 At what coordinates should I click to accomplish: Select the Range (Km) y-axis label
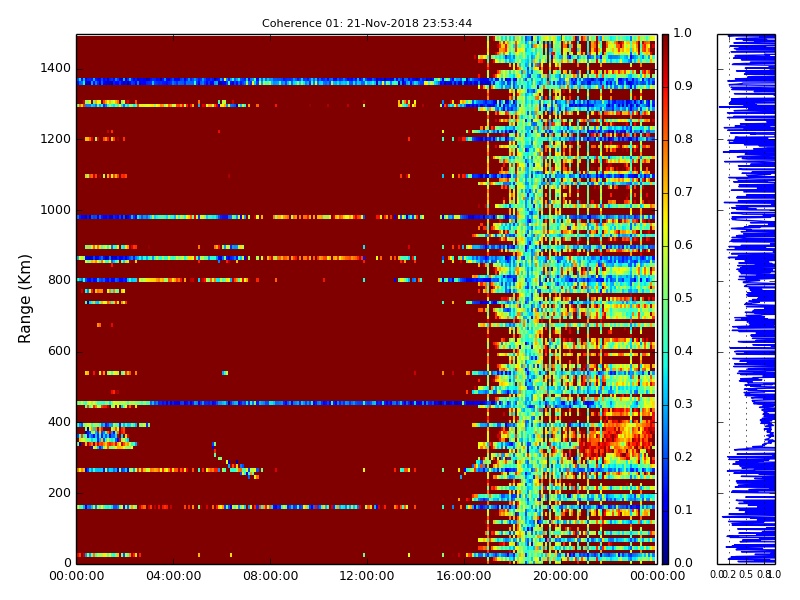point(24,299)
